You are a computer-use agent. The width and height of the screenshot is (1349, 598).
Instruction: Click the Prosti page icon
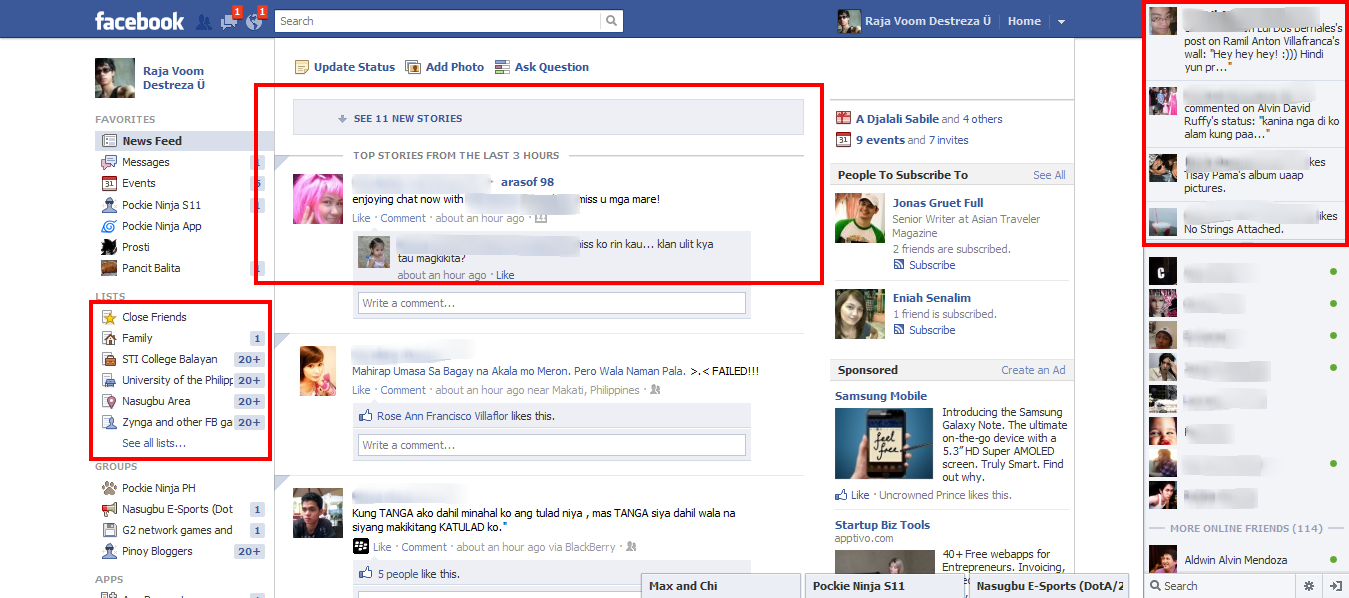[x=110, y=247]
